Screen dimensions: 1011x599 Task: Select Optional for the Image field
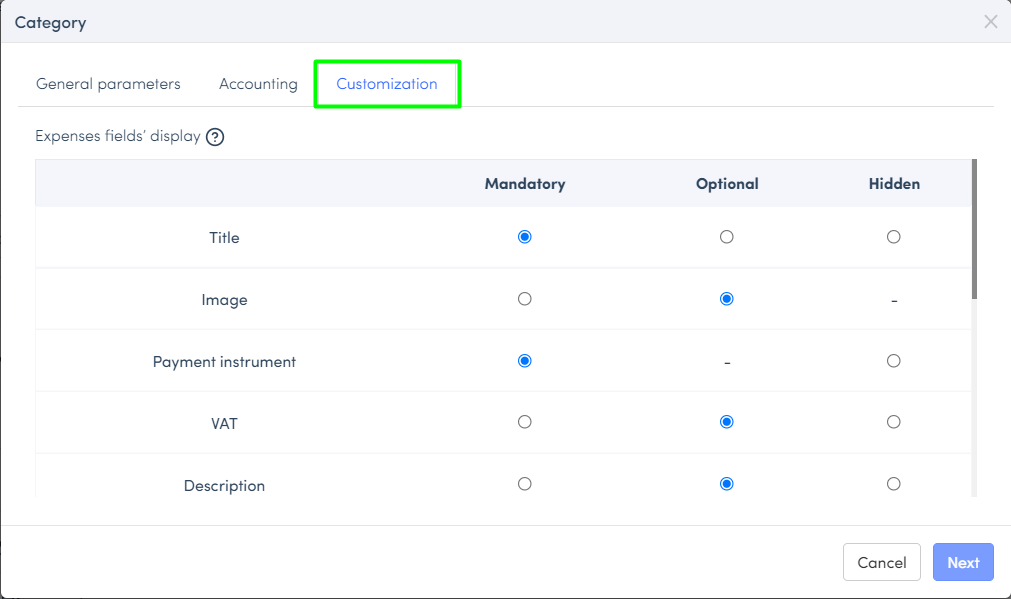(x=727, y=299)
